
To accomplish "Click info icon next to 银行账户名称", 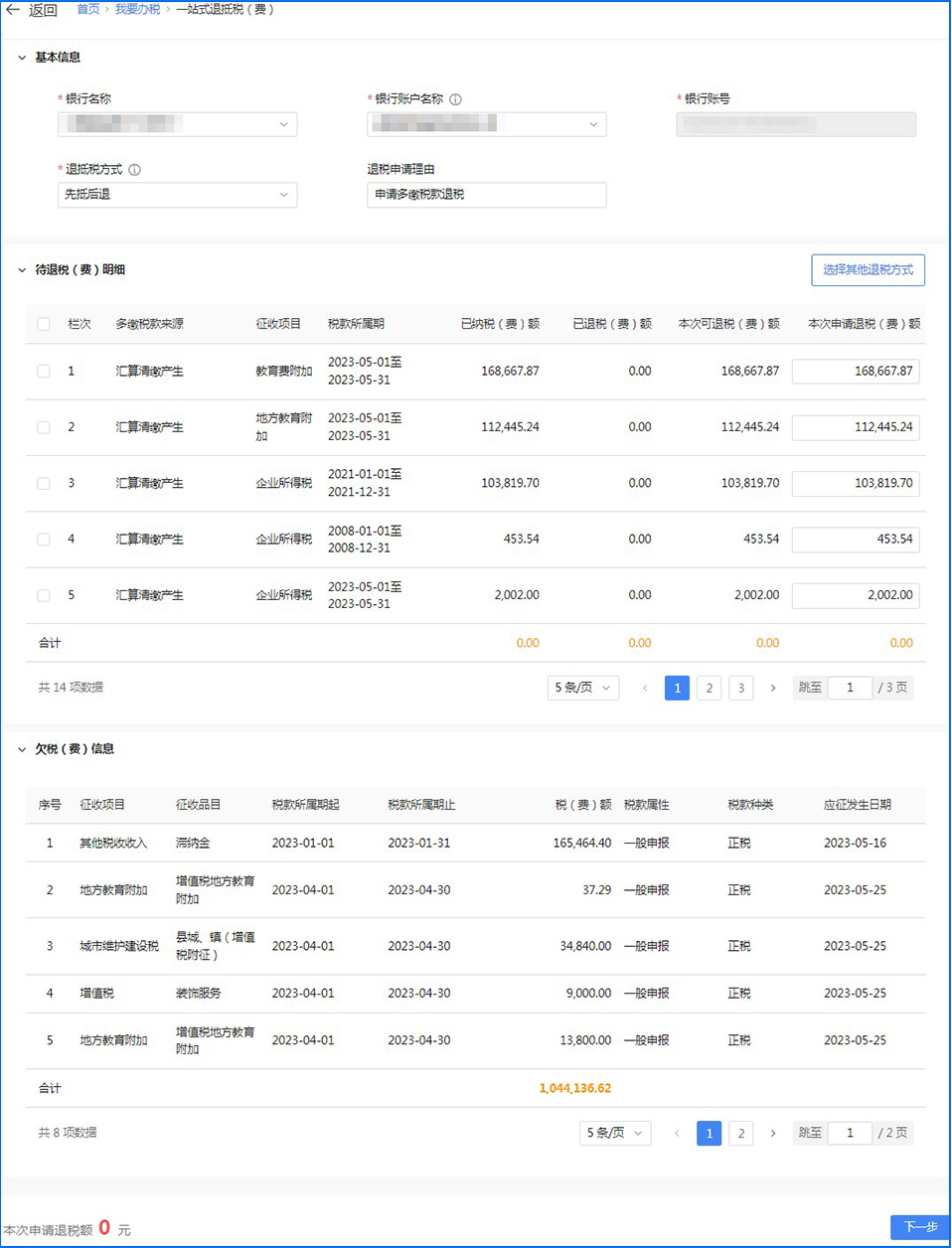I will (x=455, y=99).
